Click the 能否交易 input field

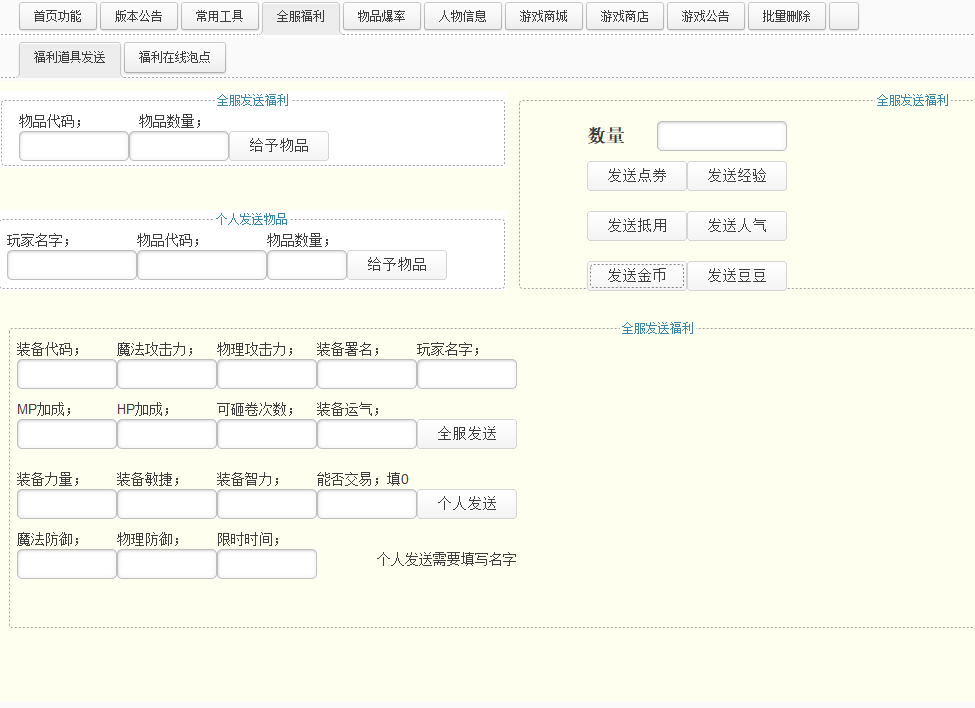tap(367, 504)
